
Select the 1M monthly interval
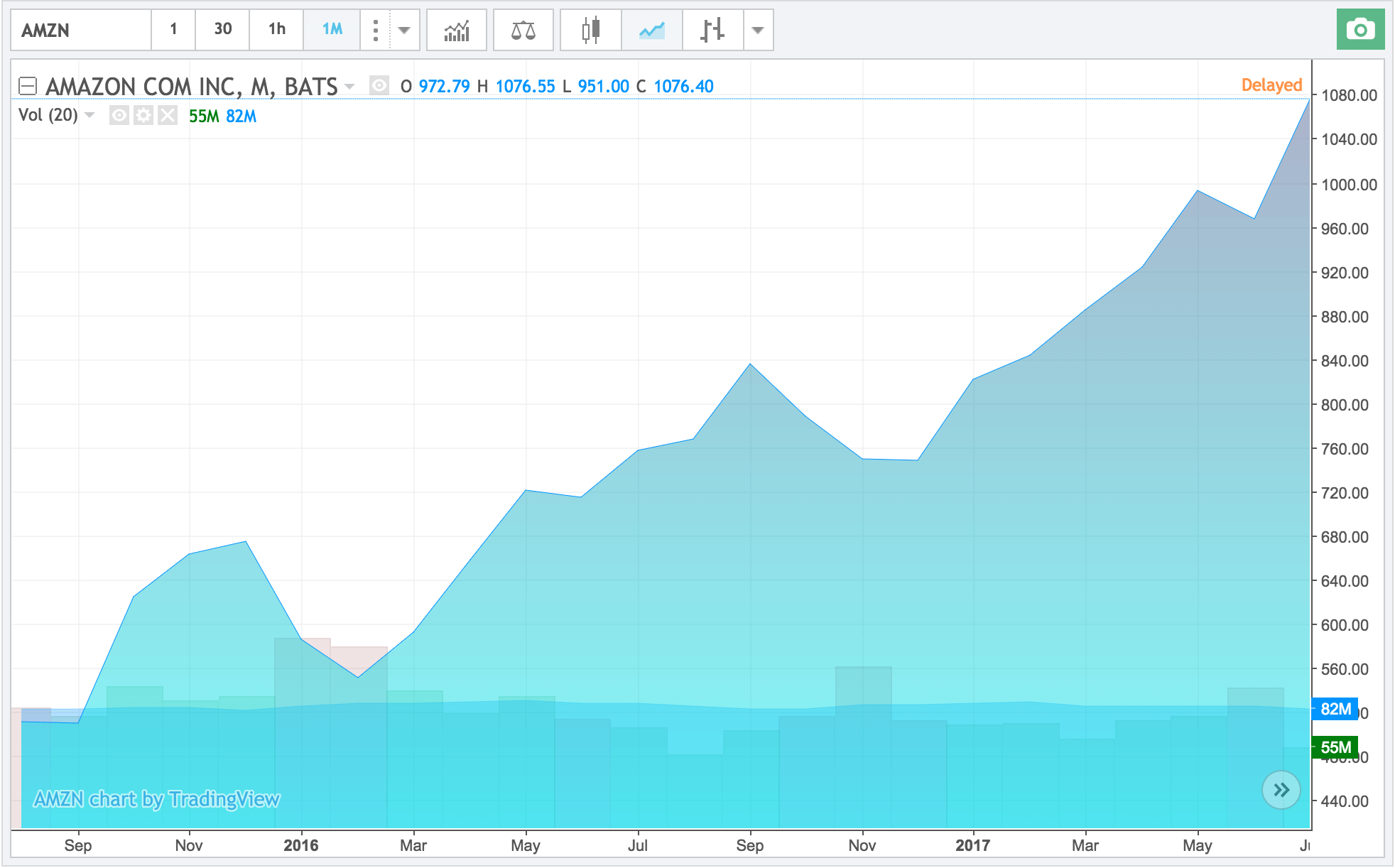(x=332, y=30)
